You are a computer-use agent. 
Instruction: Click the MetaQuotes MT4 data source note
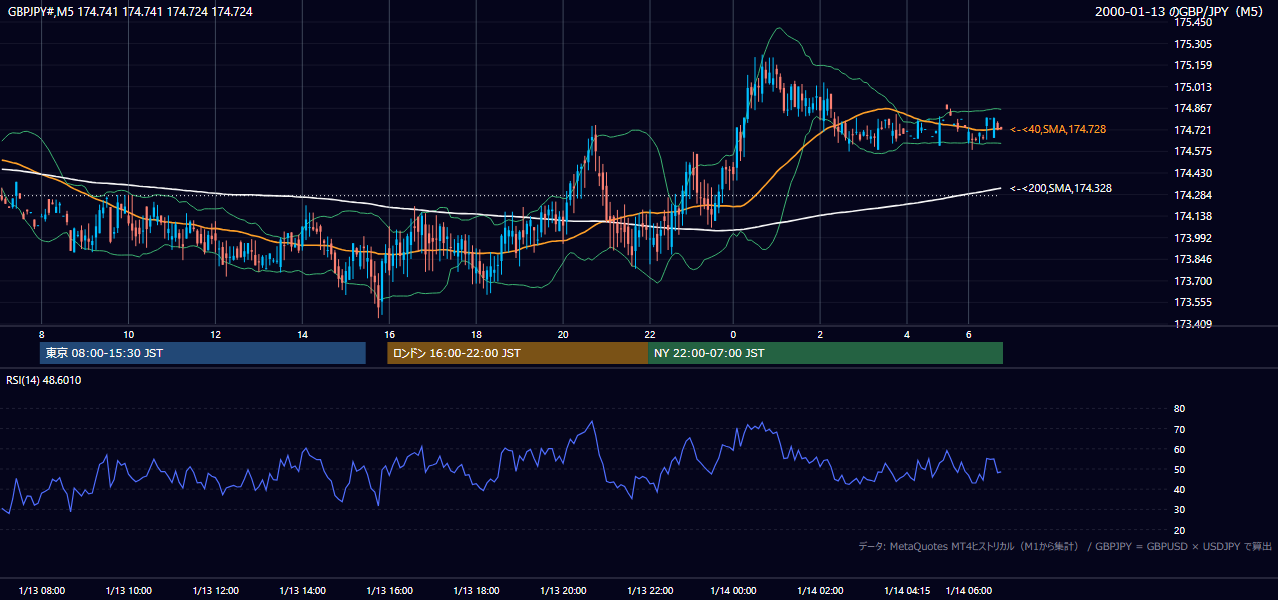[1065, 546]
